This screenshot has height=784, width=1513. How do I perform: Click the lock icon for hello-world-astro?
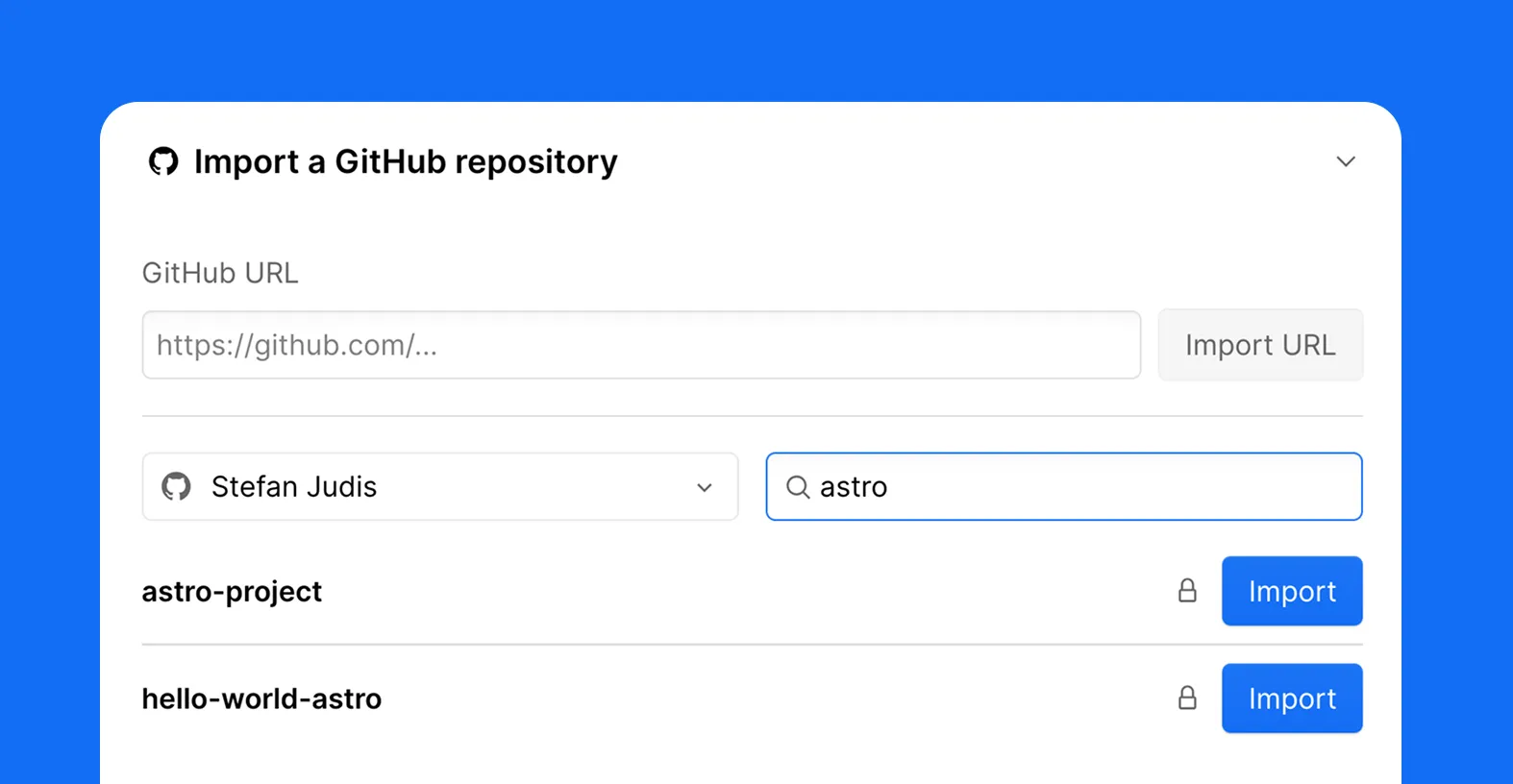point(1188,698)
